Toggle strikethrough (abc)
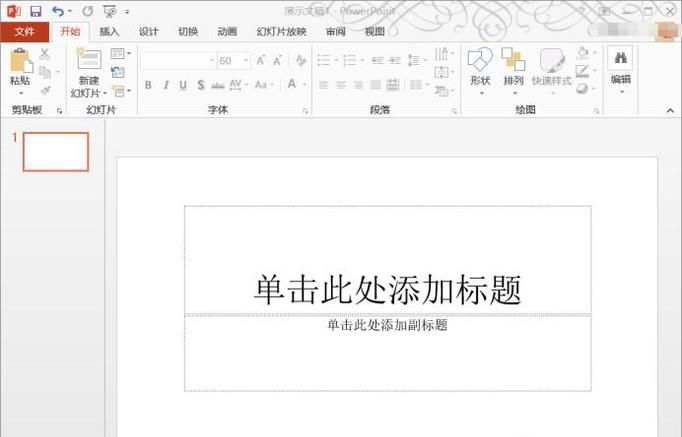This screenshot has width=682, height=437. [x=217, y=85]
